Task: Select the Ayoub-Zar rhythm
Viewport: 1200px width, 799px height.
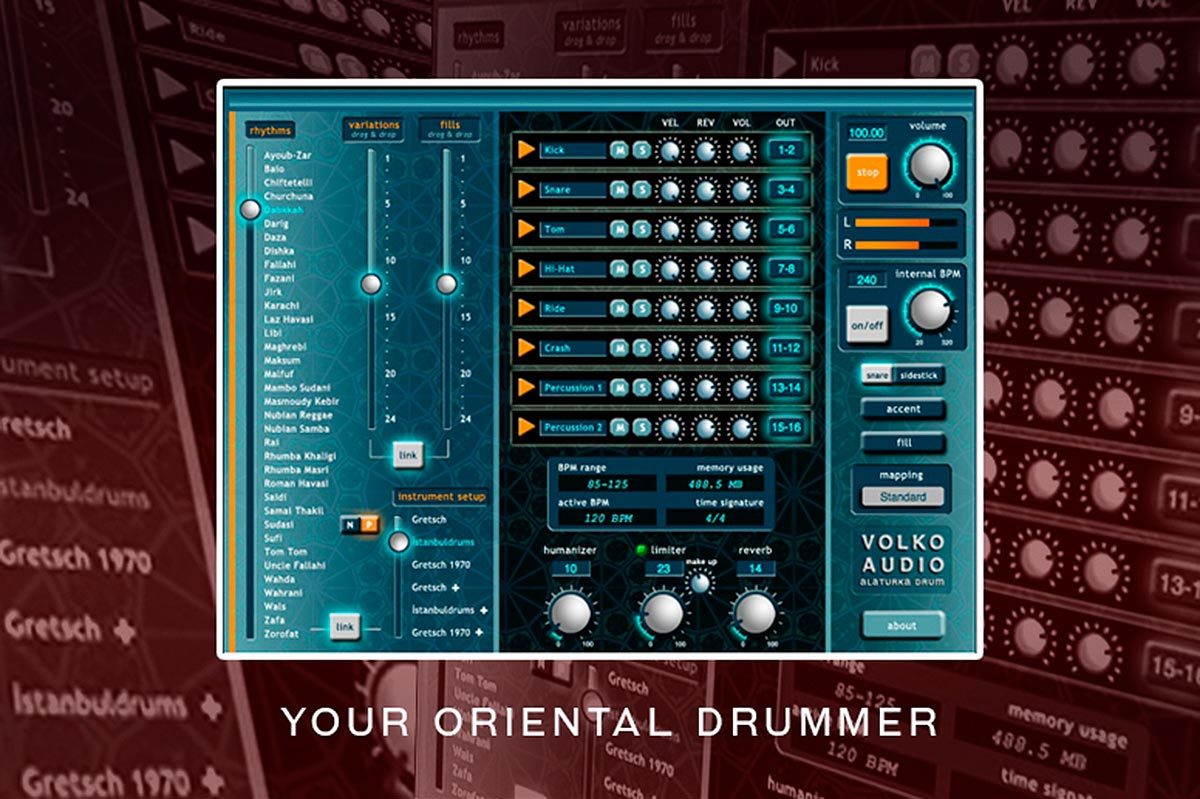Action: (x=286, y=156)
